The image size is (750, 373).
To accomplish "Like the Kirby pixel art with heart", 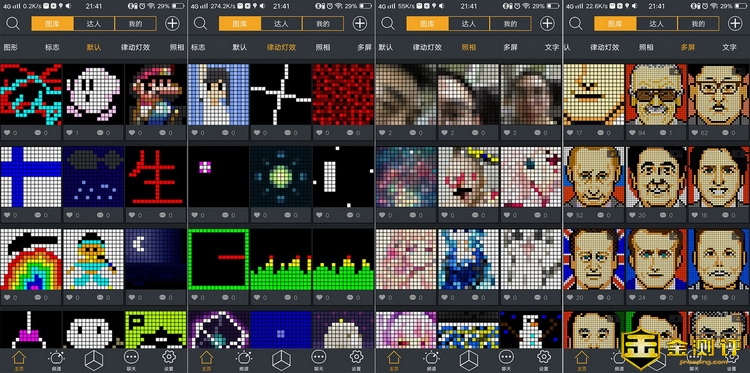I will tap(69, 133).
